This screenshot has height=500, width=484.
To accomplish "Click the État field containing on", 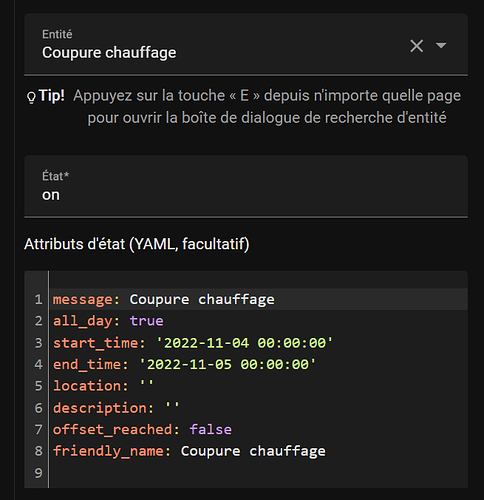I will (246, 186).
